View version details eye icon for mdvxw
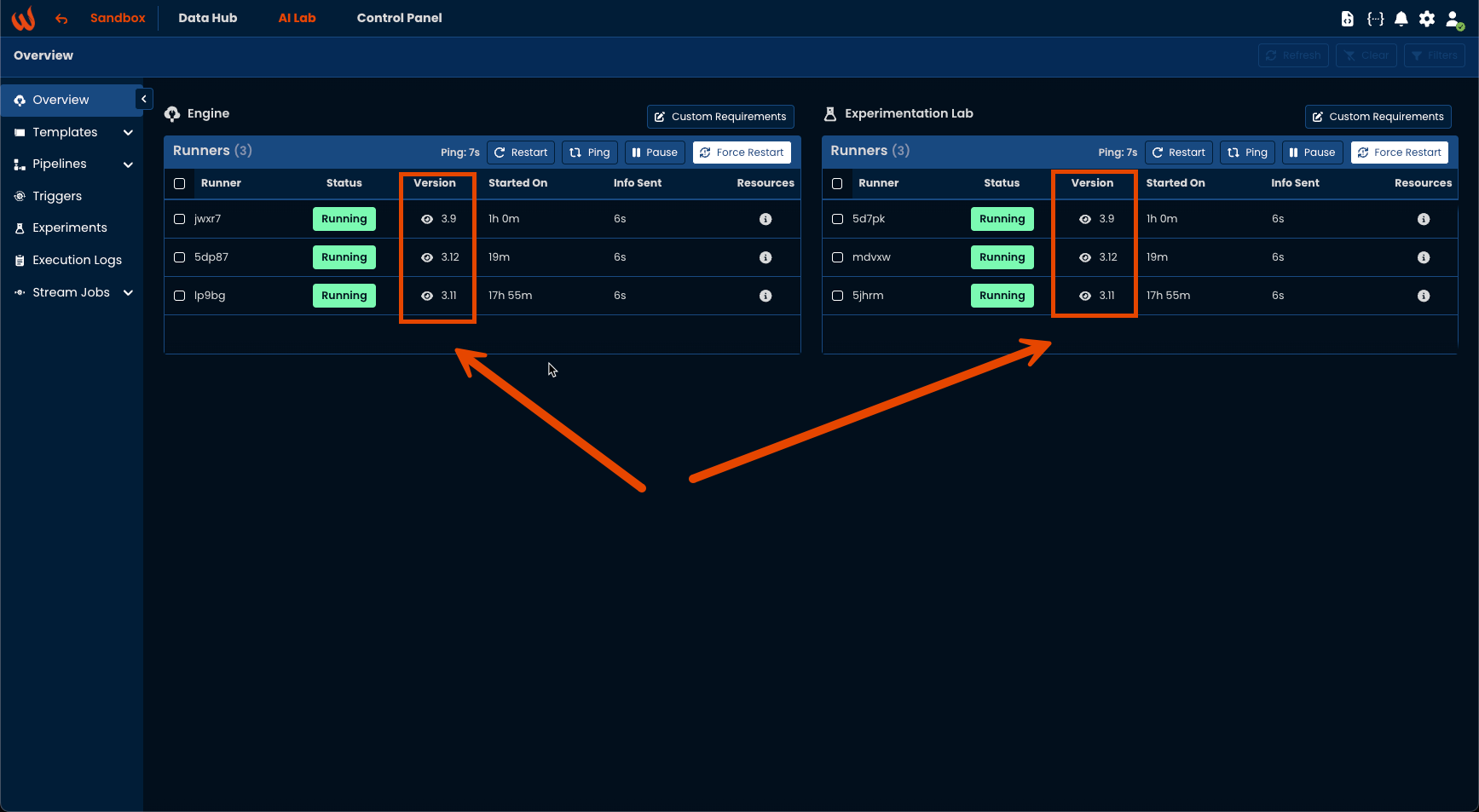The height and width of the screenshot is (812, 1479). coord(1085,257)
